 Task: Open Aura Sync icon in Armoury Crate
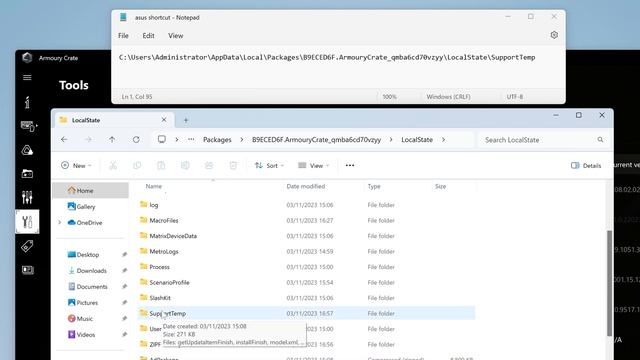[27, 150]
